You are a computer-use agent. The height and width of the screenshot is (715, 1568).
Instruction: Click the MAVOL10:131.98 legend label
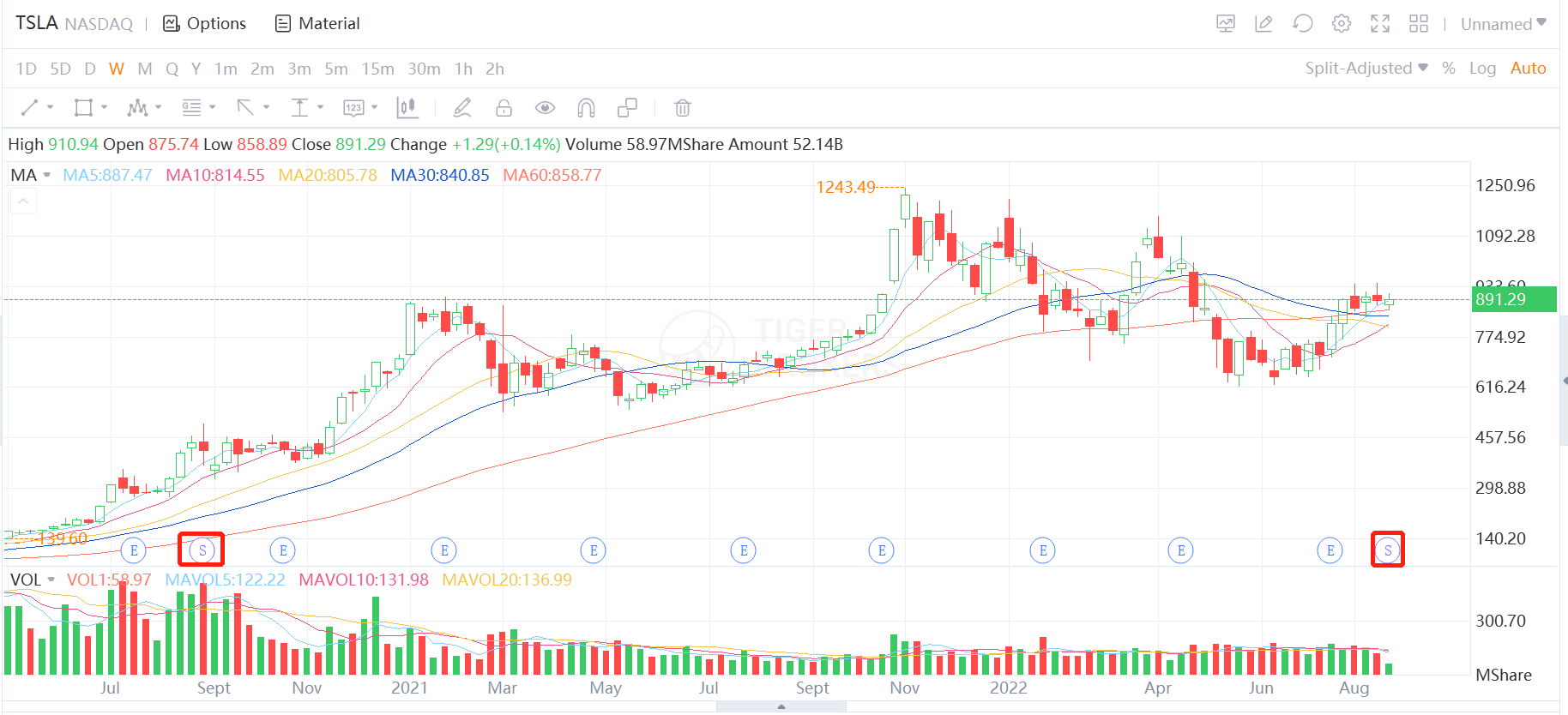pyautogui.click(x=364, y=580)
